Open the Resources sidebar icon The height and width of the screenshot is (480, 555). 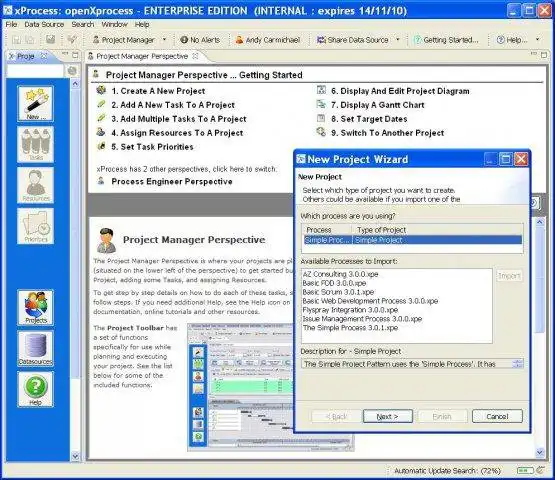pos(35,185)
